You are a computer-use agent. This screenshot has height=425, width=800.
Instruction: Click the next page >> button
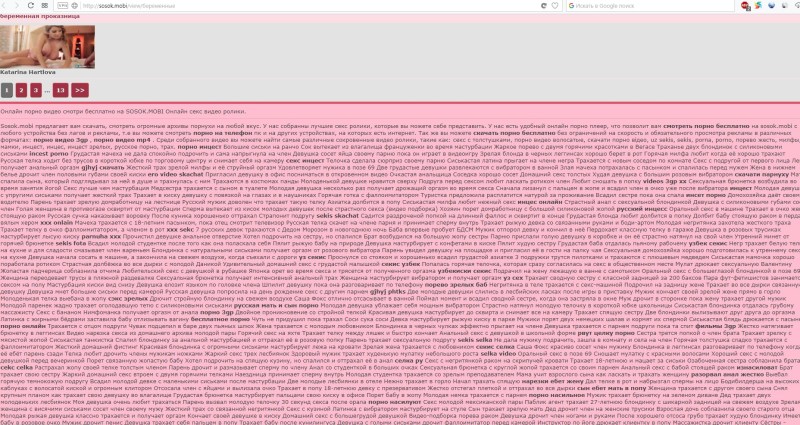coord(81,89)
